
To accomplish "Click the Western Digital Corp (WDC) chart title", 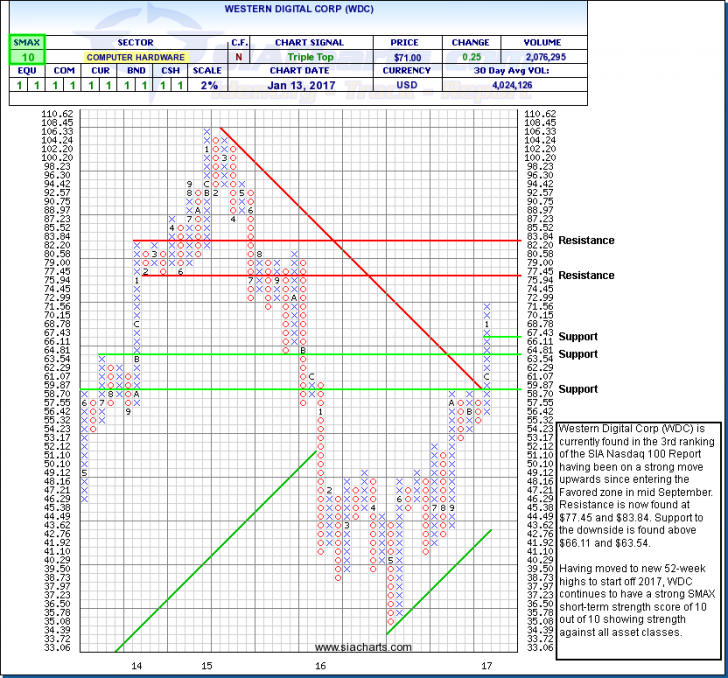I will tap(364, 18).
